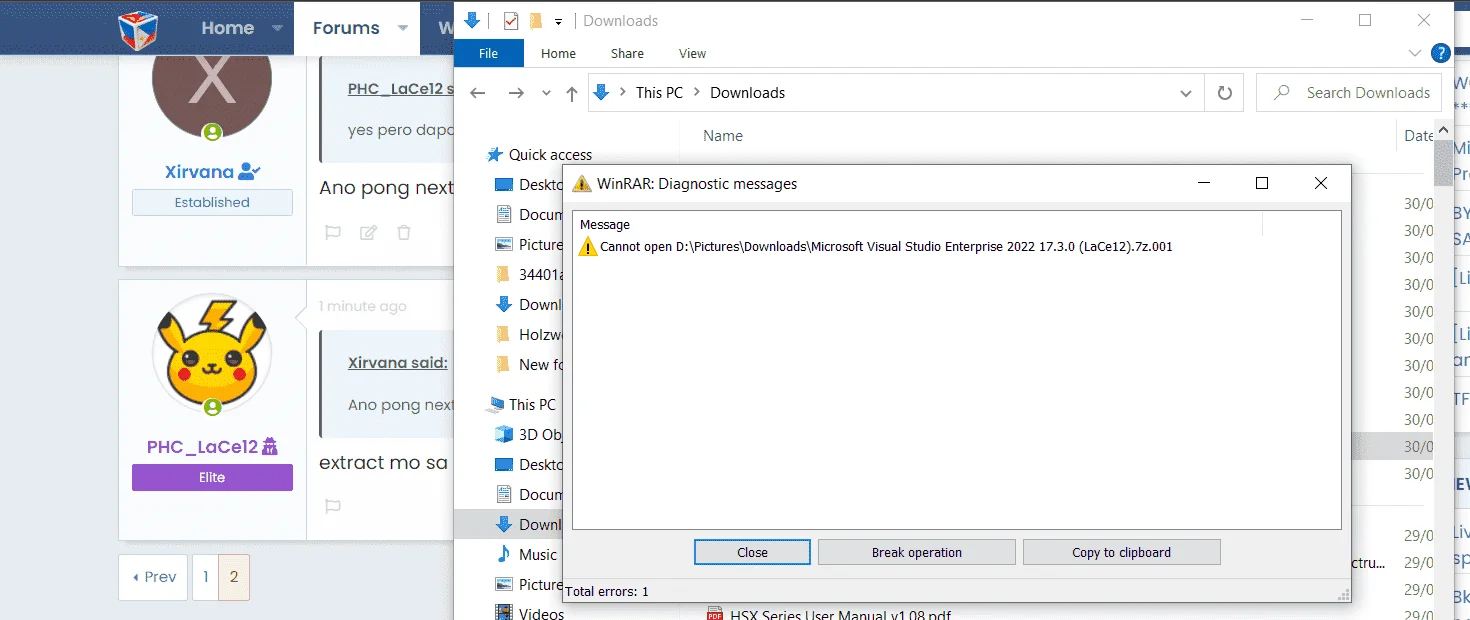Click the Elite badge under PHC_LaCe12
The image size is (1470, 620).
[212, 477]
